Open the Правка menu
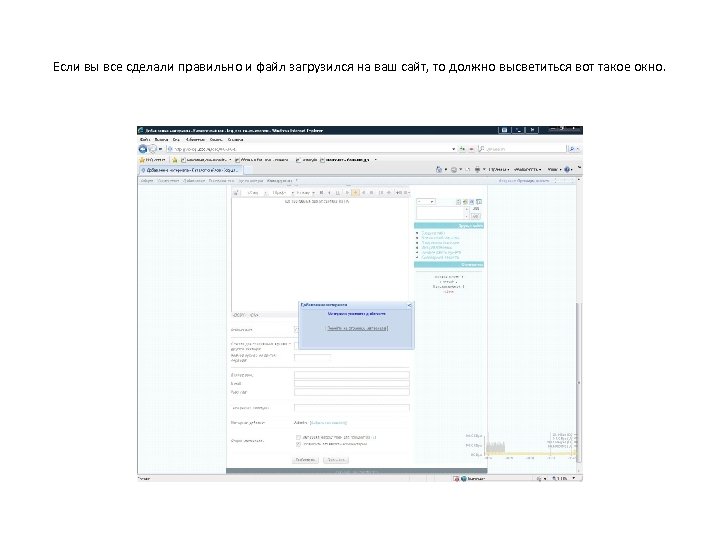Viewport: 720px width, 540px height. [161, 140]
